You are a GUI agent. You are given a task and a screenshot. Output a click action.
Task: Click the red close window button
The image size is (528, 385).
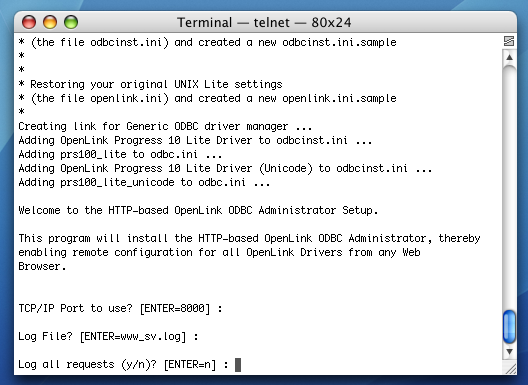click(x=29, y=22)
